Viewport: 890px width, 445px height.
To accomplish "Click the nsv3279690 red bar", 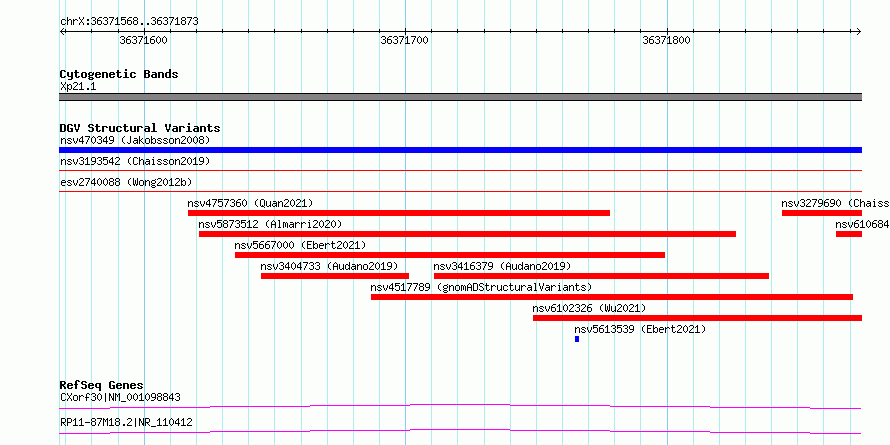I will click(x=822, y=213).
